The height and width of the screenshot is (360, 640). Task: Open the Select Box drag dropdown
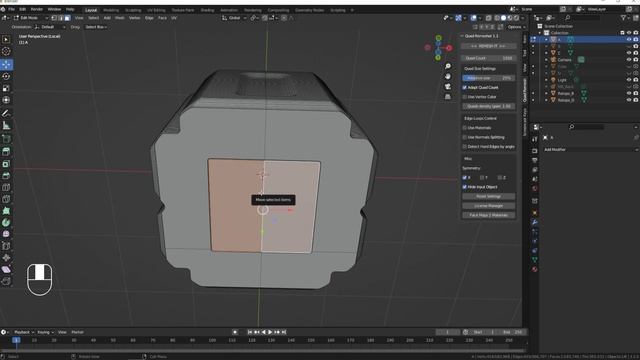tap(96, 27)
